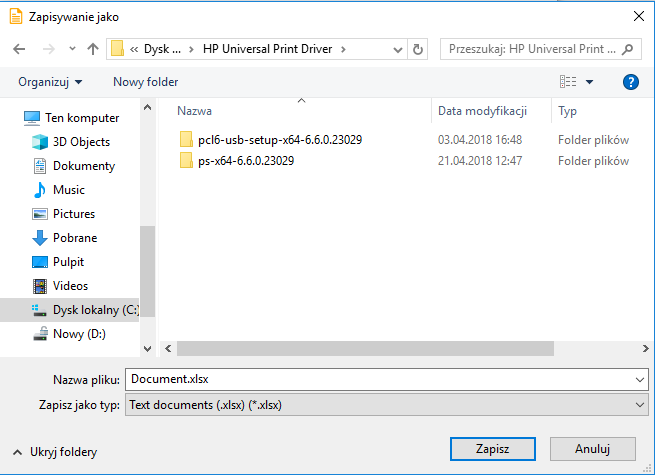Click the date 21.04.2018 12:47
The height and width of the screenshot is (475, 655).
tap(480, 161)
